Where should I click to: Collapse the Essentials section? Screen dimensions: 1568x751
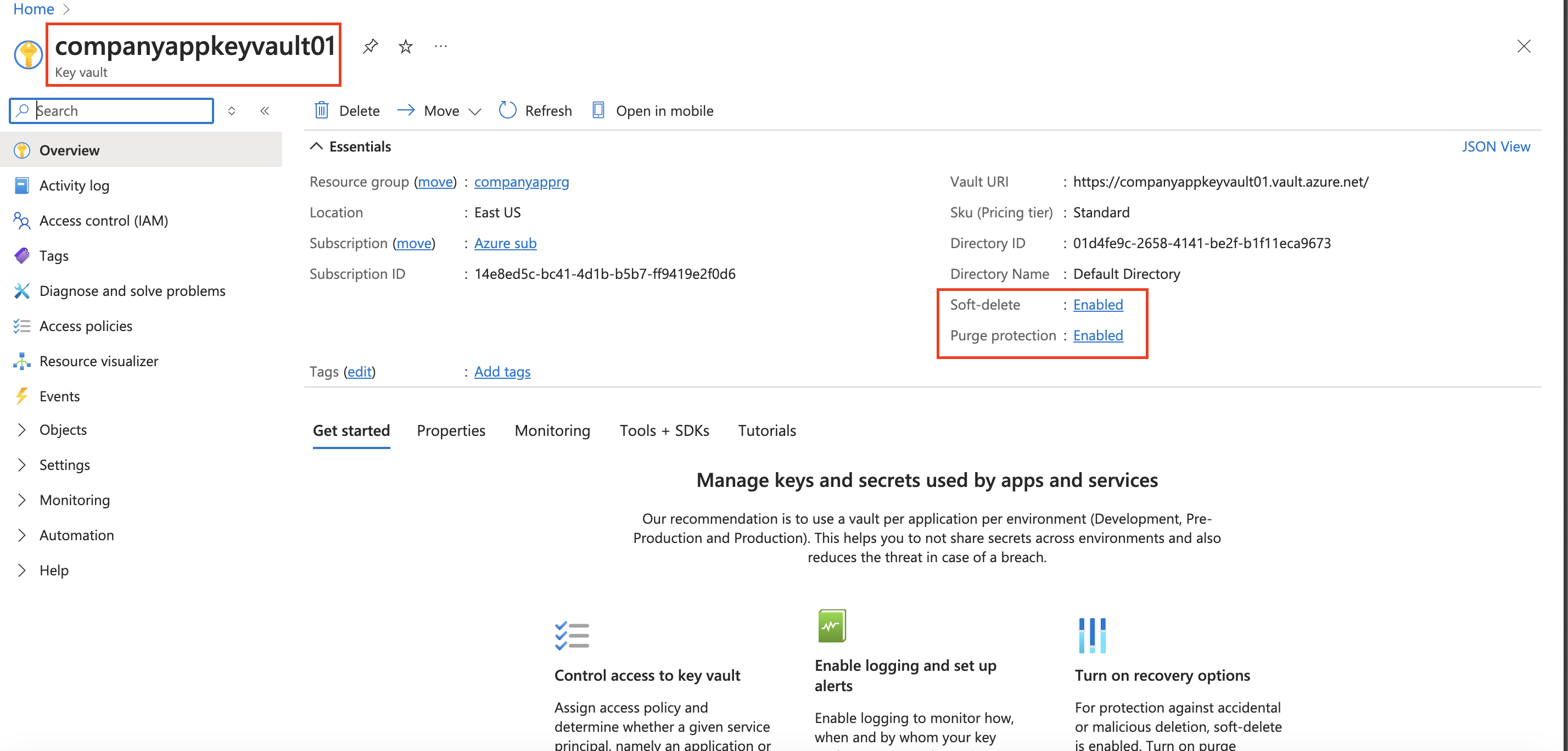pos(316,146)
